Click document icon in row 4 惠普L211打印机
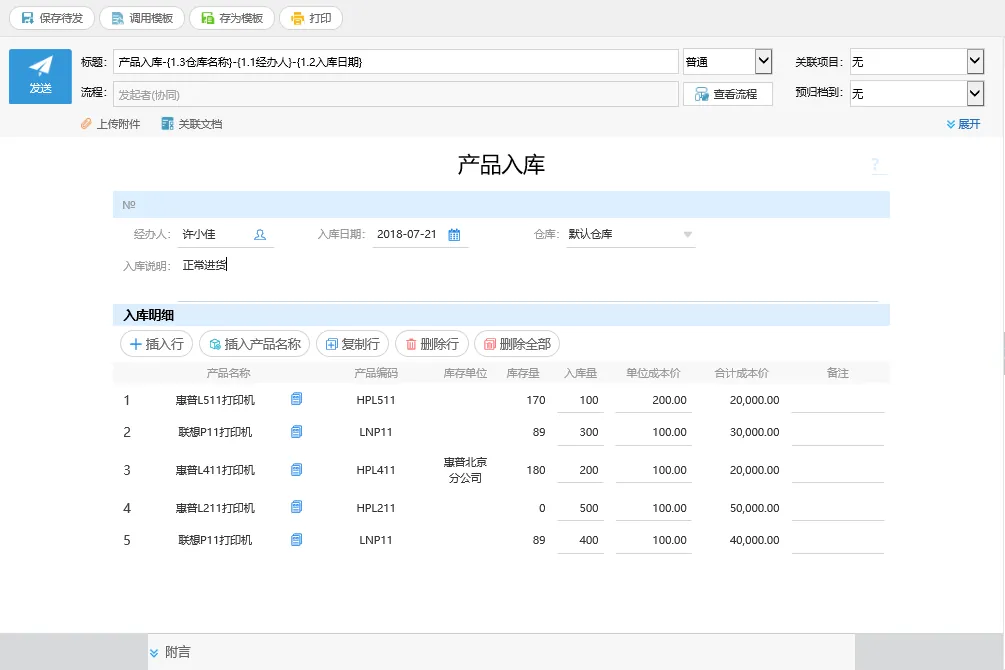The height and width of the screenshot is (670, 1005). click(x=296, y=507)
